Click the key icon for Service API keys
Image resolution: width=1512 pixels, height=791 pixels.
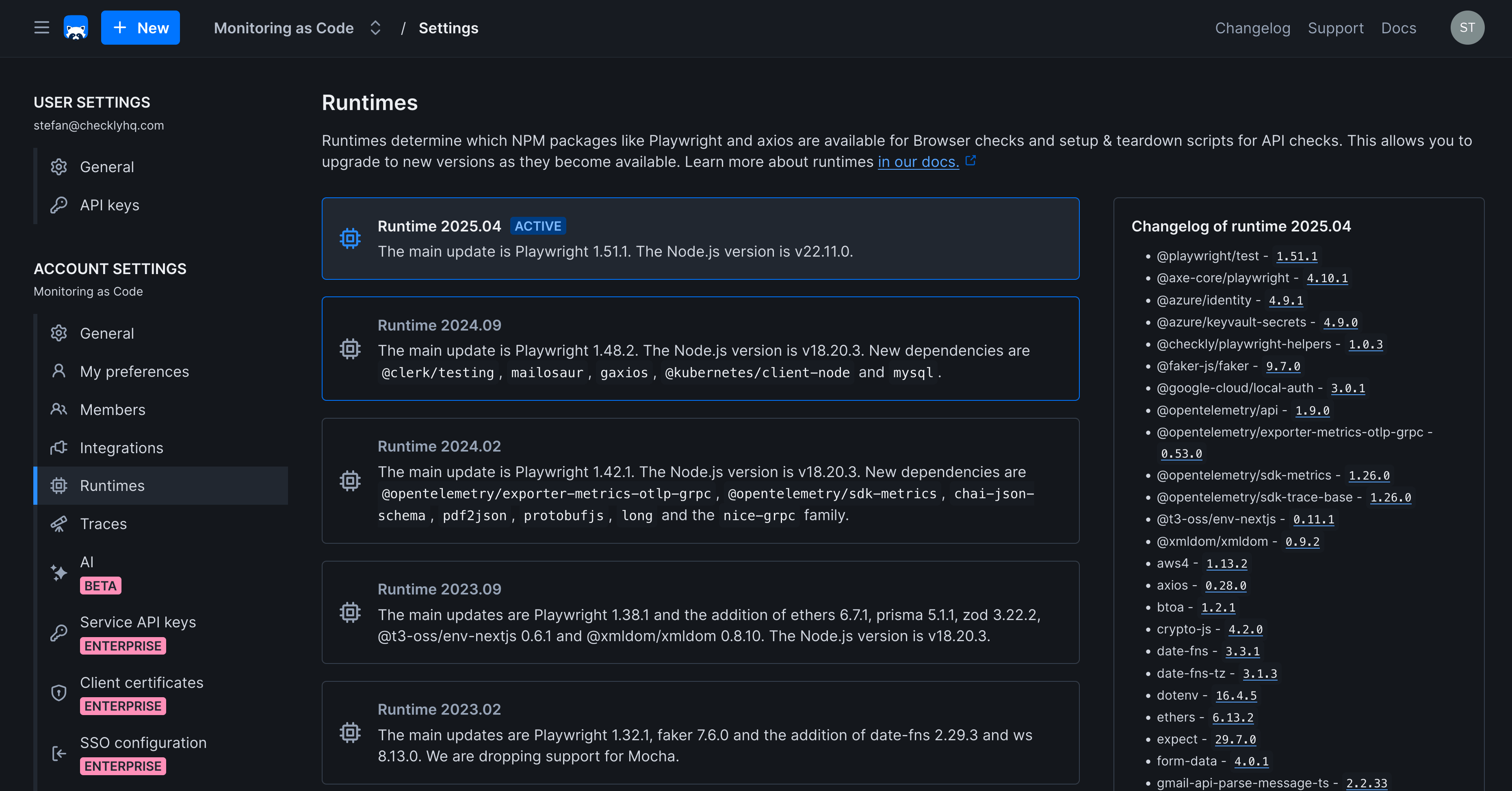tap(58, 633)
